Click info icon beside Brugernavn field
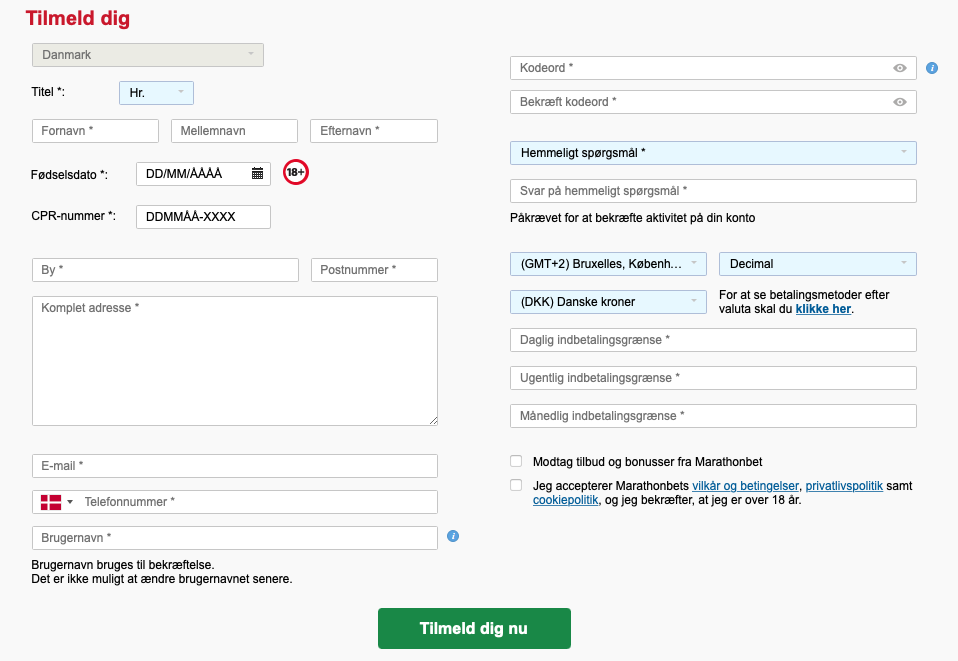The image size is (958, 661). 453,537
